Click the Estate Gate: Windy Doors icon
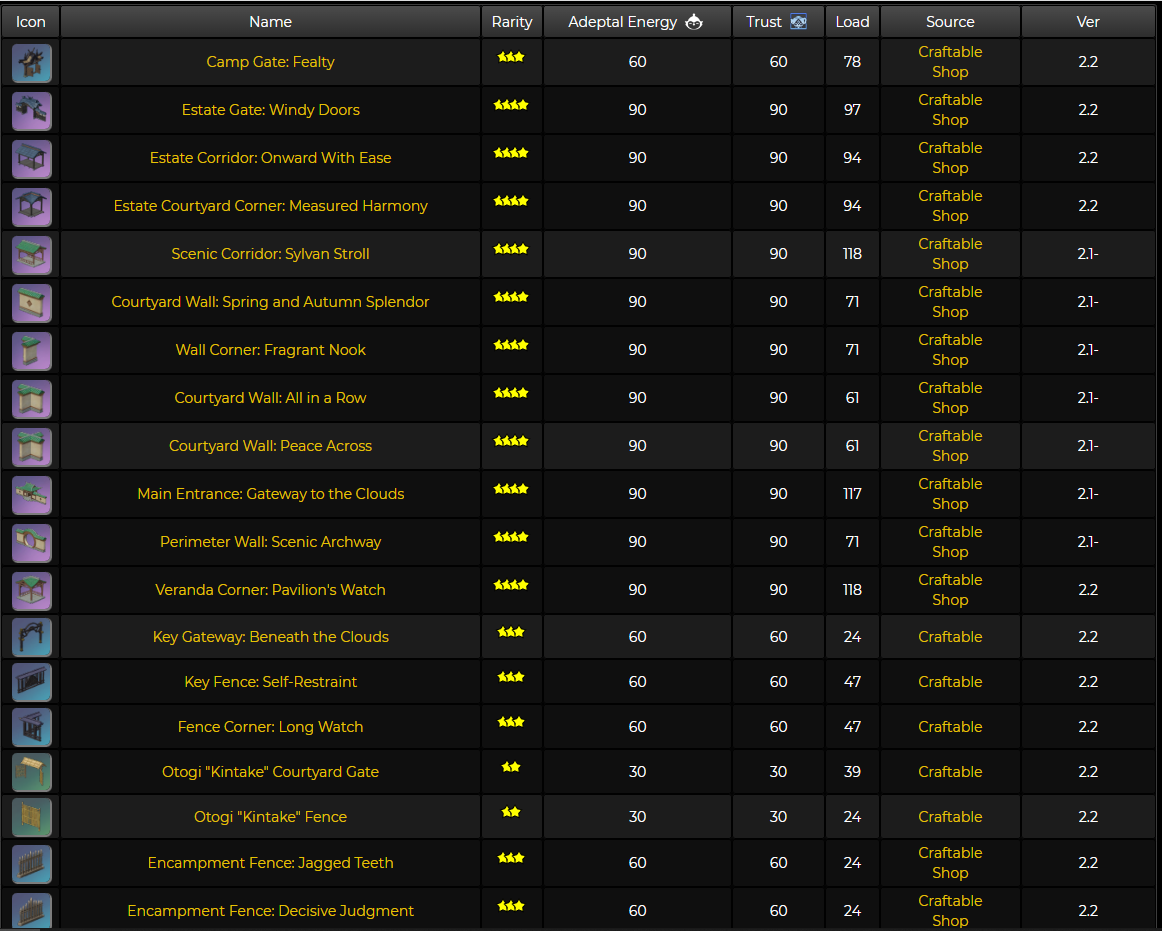This screenshot has width=1162, height=931. pos(32,111)
